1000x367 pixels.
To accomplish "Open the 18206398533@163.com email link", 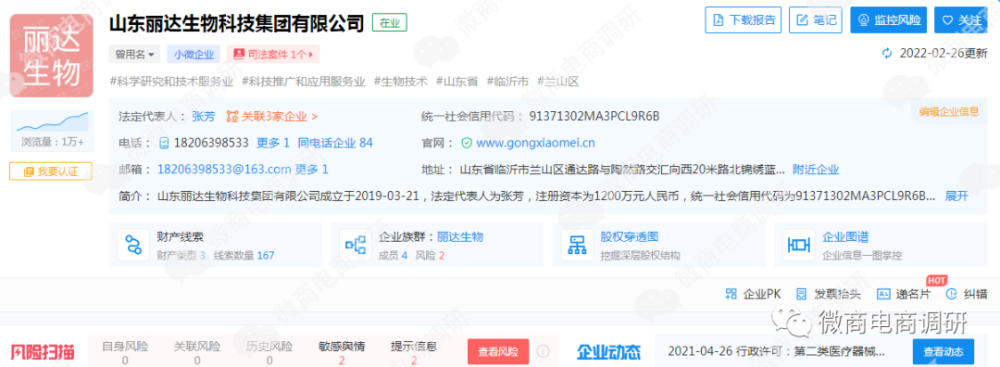I will (224, 169).
